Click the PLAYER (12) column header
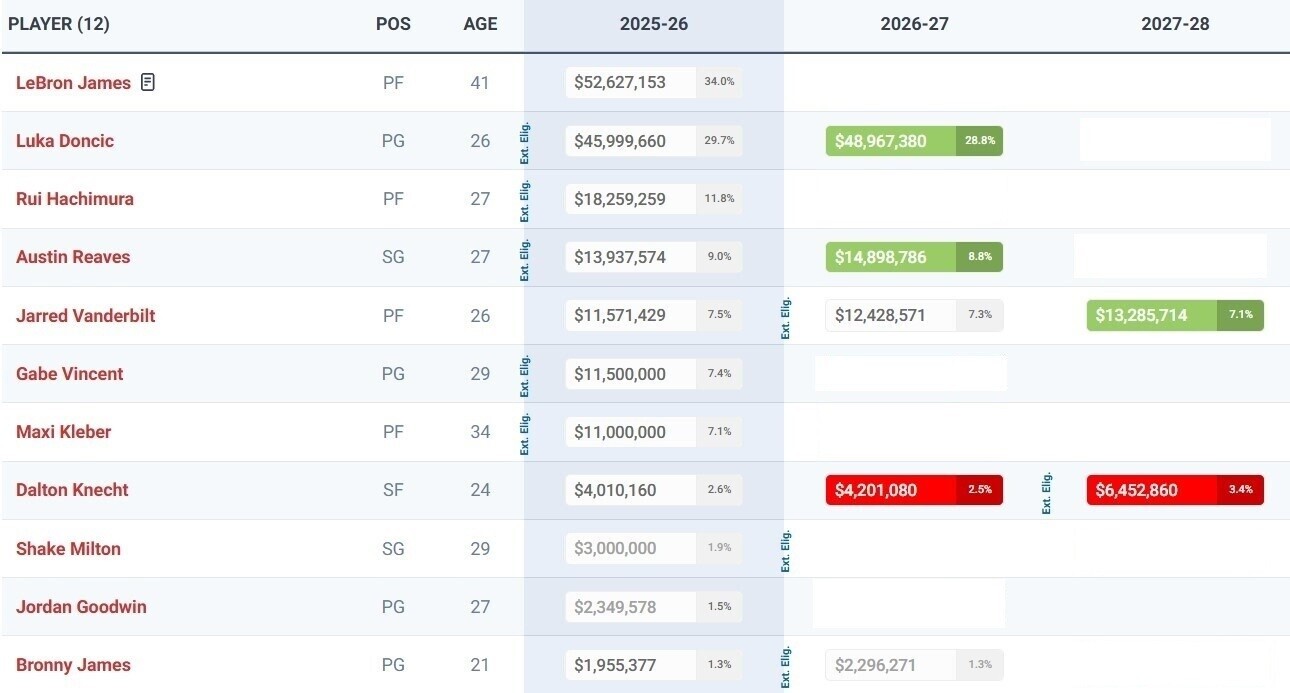Viewport: 1290px width, 693px height. point(58,24)
